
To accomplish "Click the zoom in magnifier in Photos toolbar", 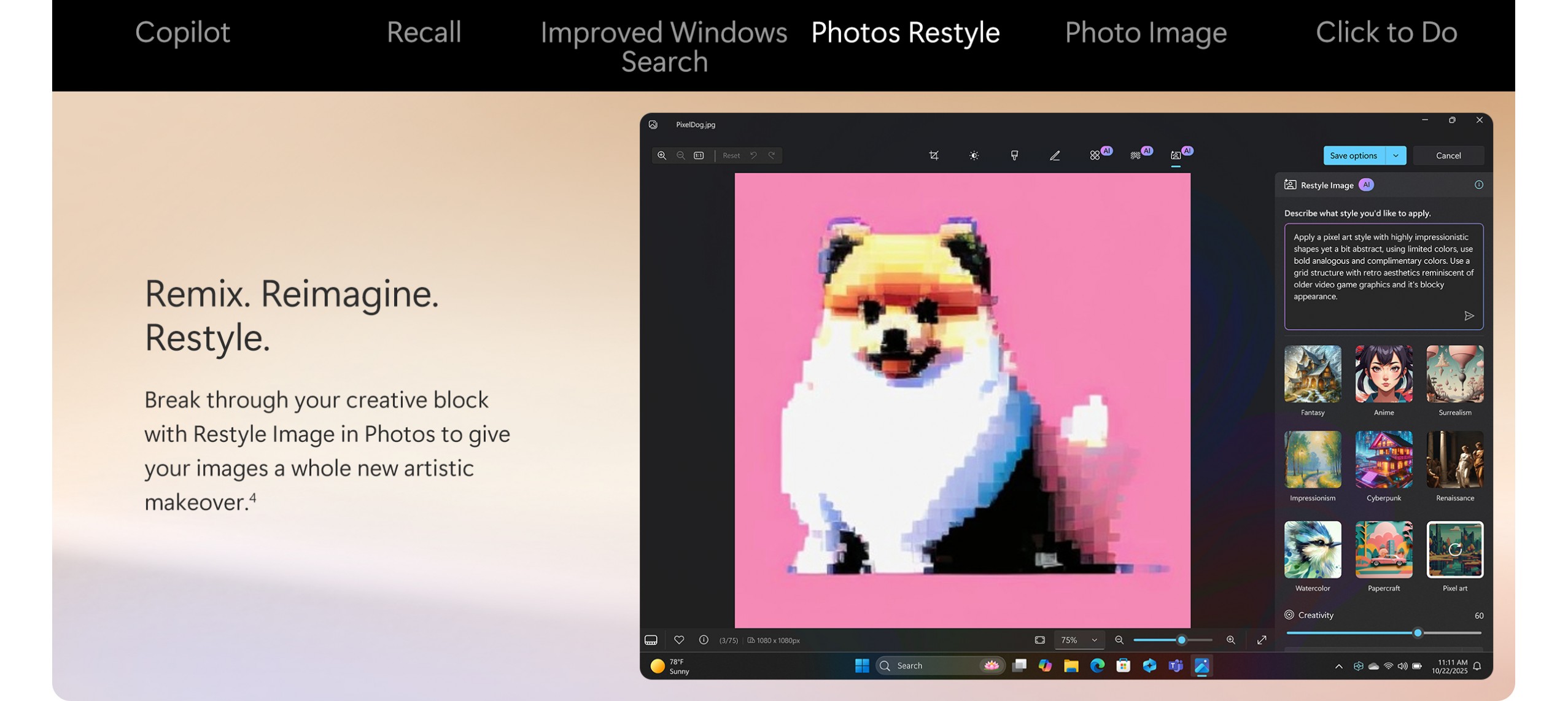I will [662, 155].
